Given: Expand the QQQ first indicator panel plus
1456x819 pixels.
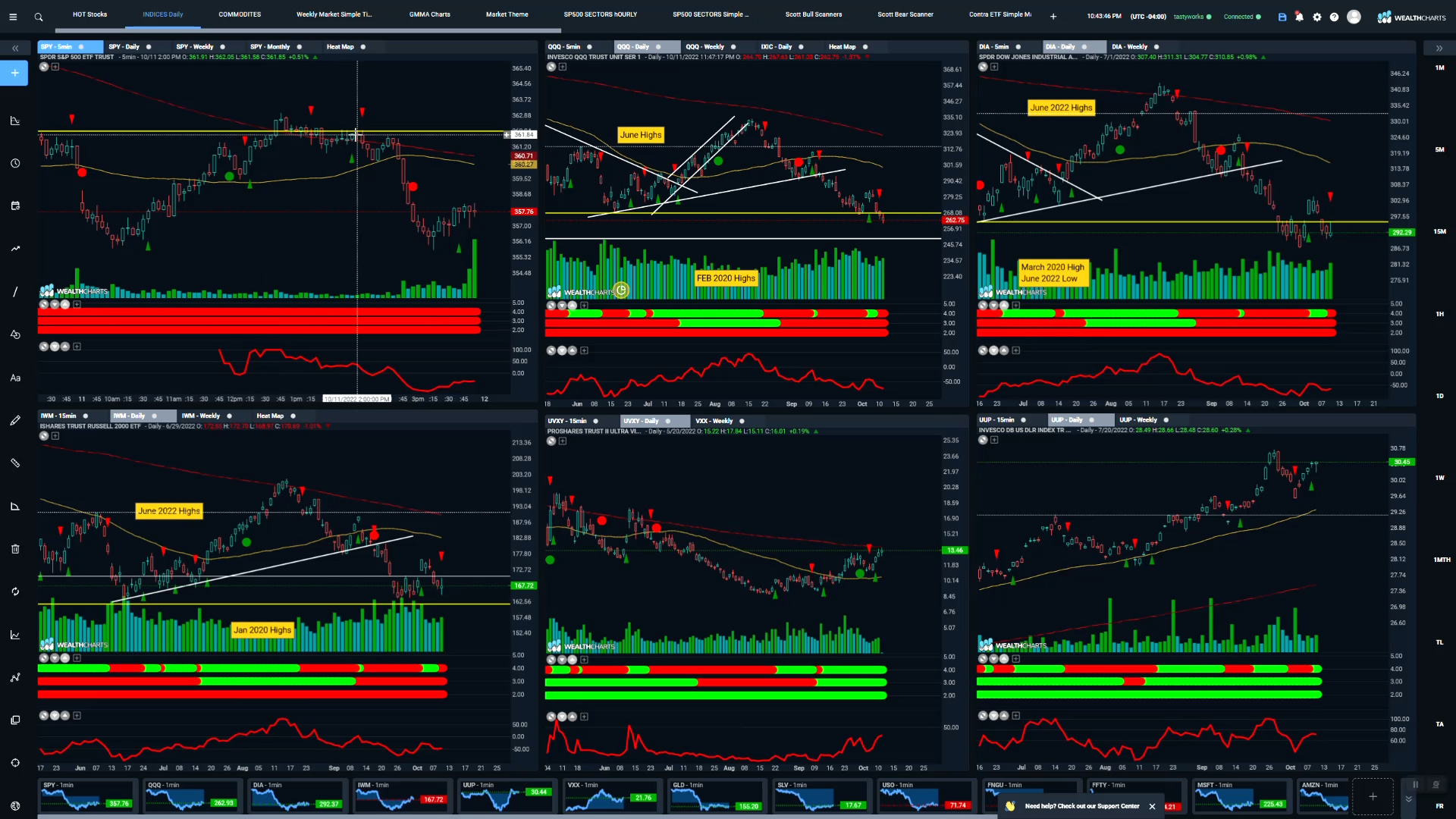Looking at the screenshot, I should pos(584,306).
